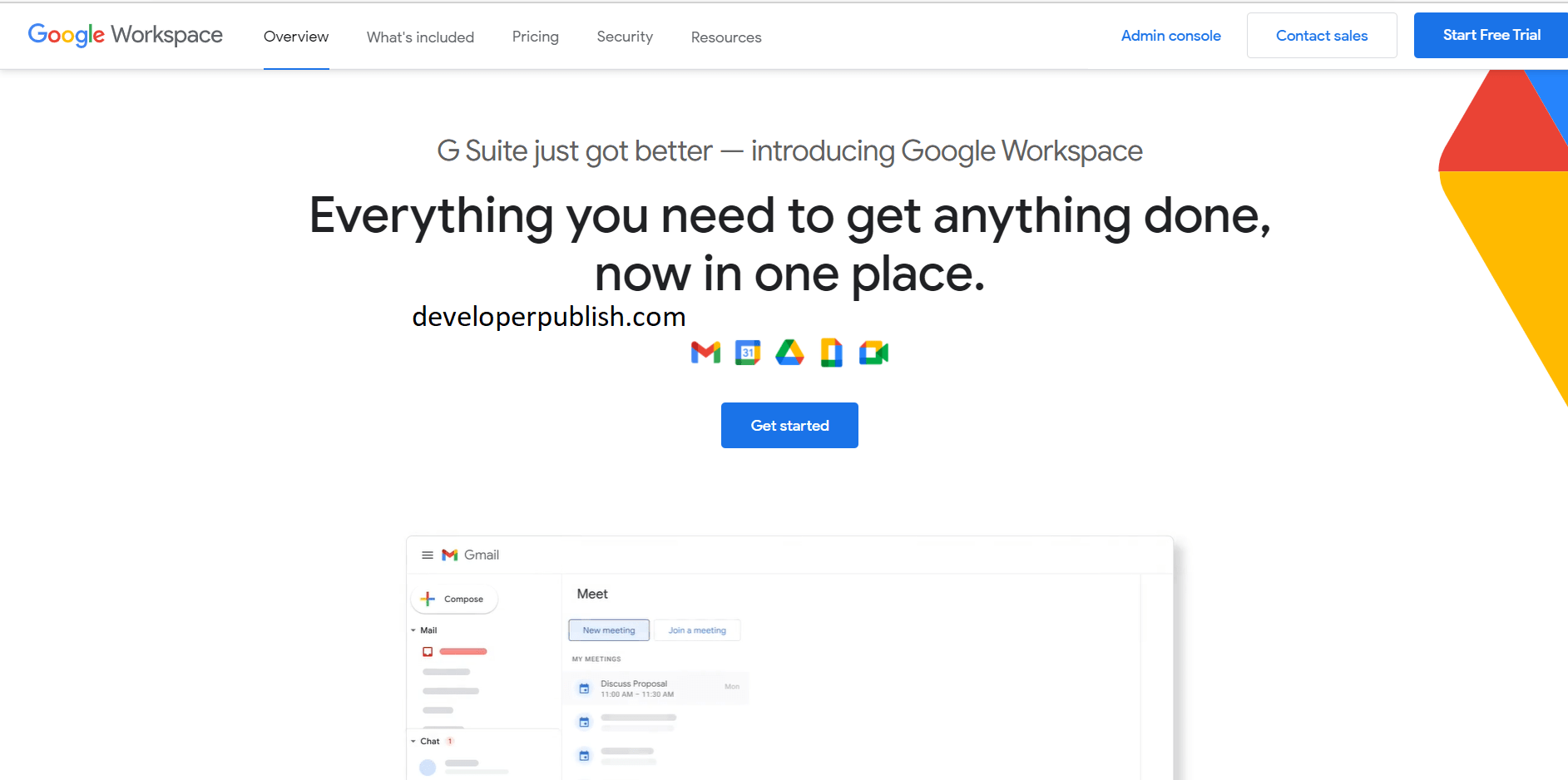Go to the Pricing tab
The image size is (1568, 780).
click(x=536, y=37)
